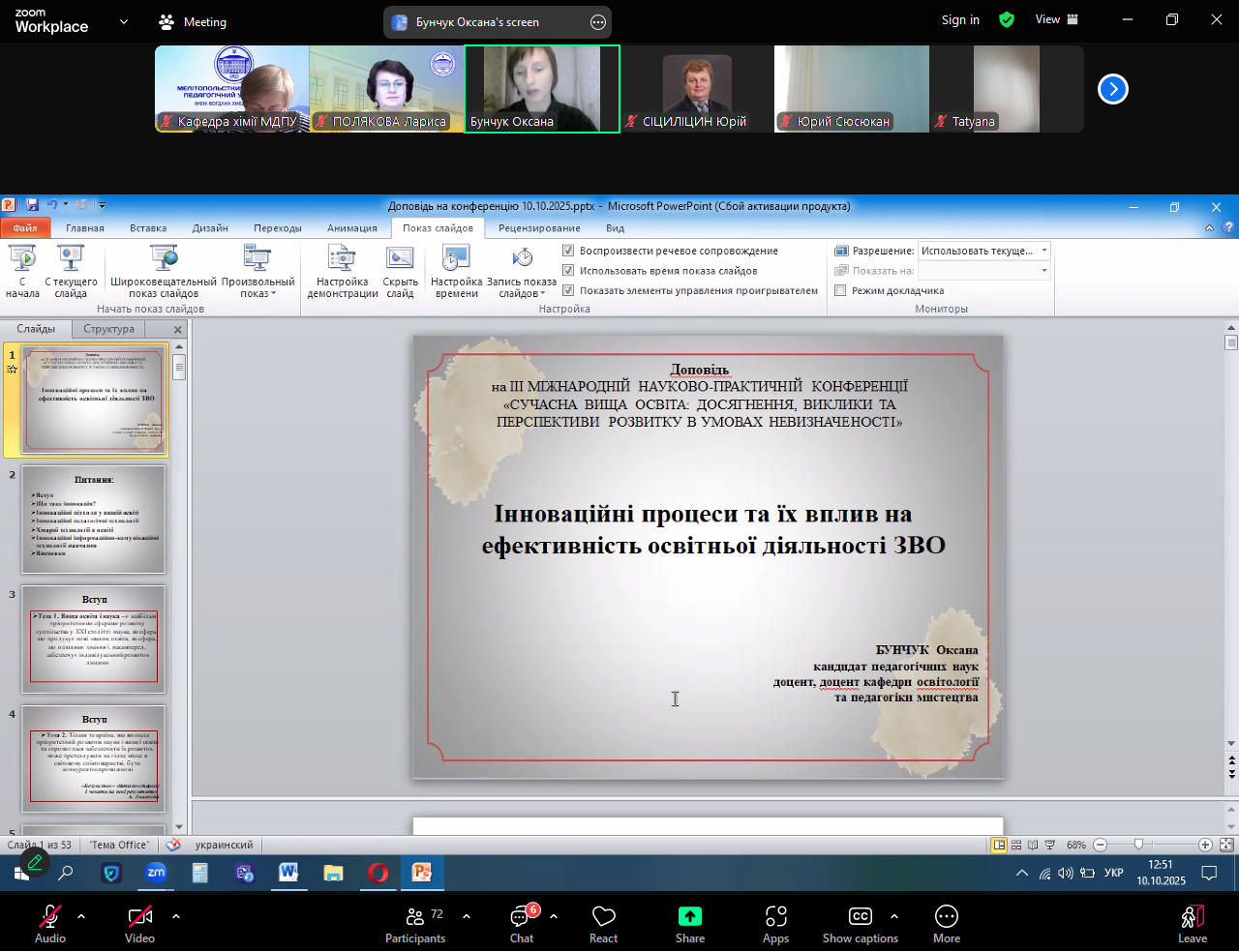The image size is (1239, 952).
Task: Uncheck play narrations checkbox
Action: point(569,251)
